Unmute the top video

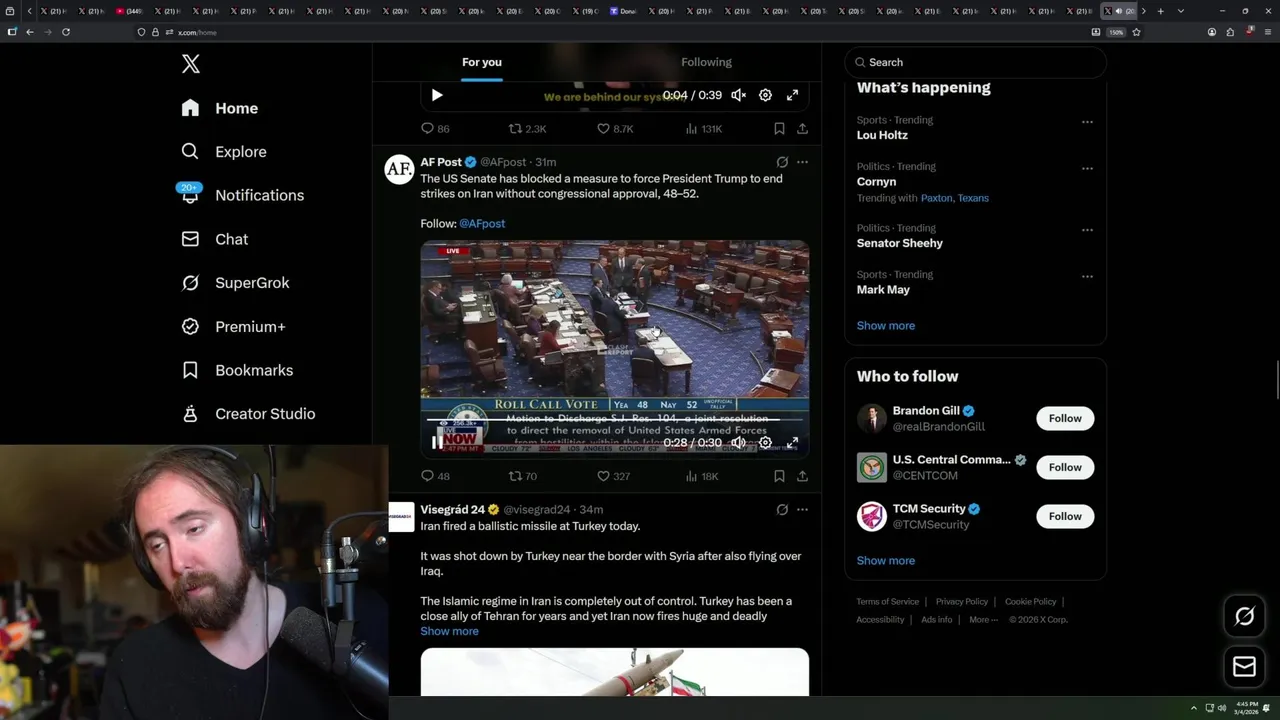coord(738,95)
